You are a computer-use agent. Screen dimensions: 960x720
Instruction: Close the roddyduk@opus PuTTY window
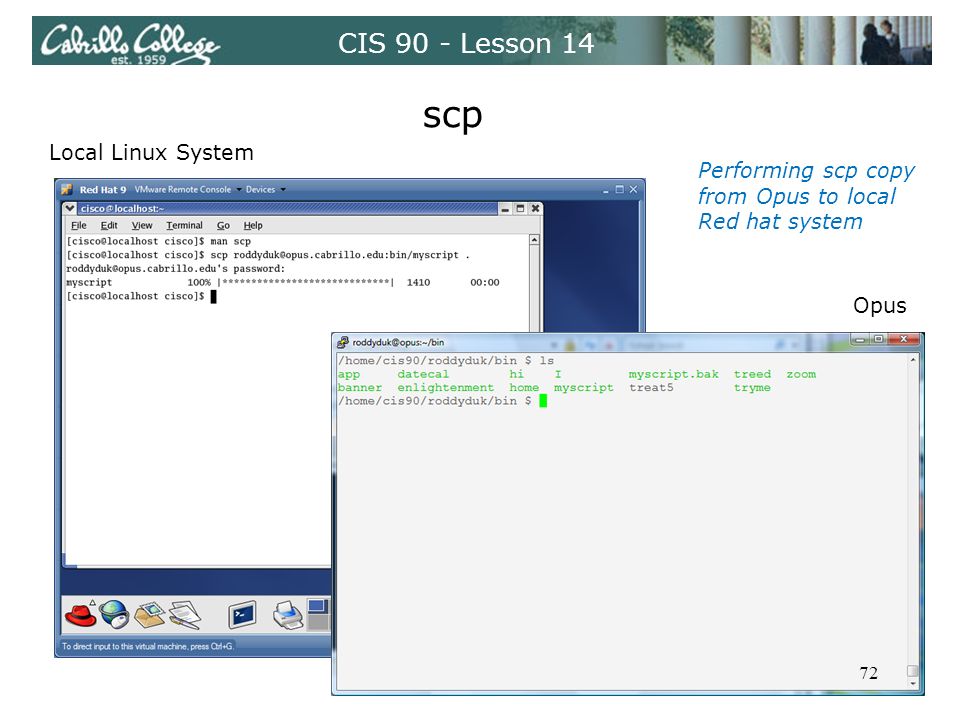[903, 339]
